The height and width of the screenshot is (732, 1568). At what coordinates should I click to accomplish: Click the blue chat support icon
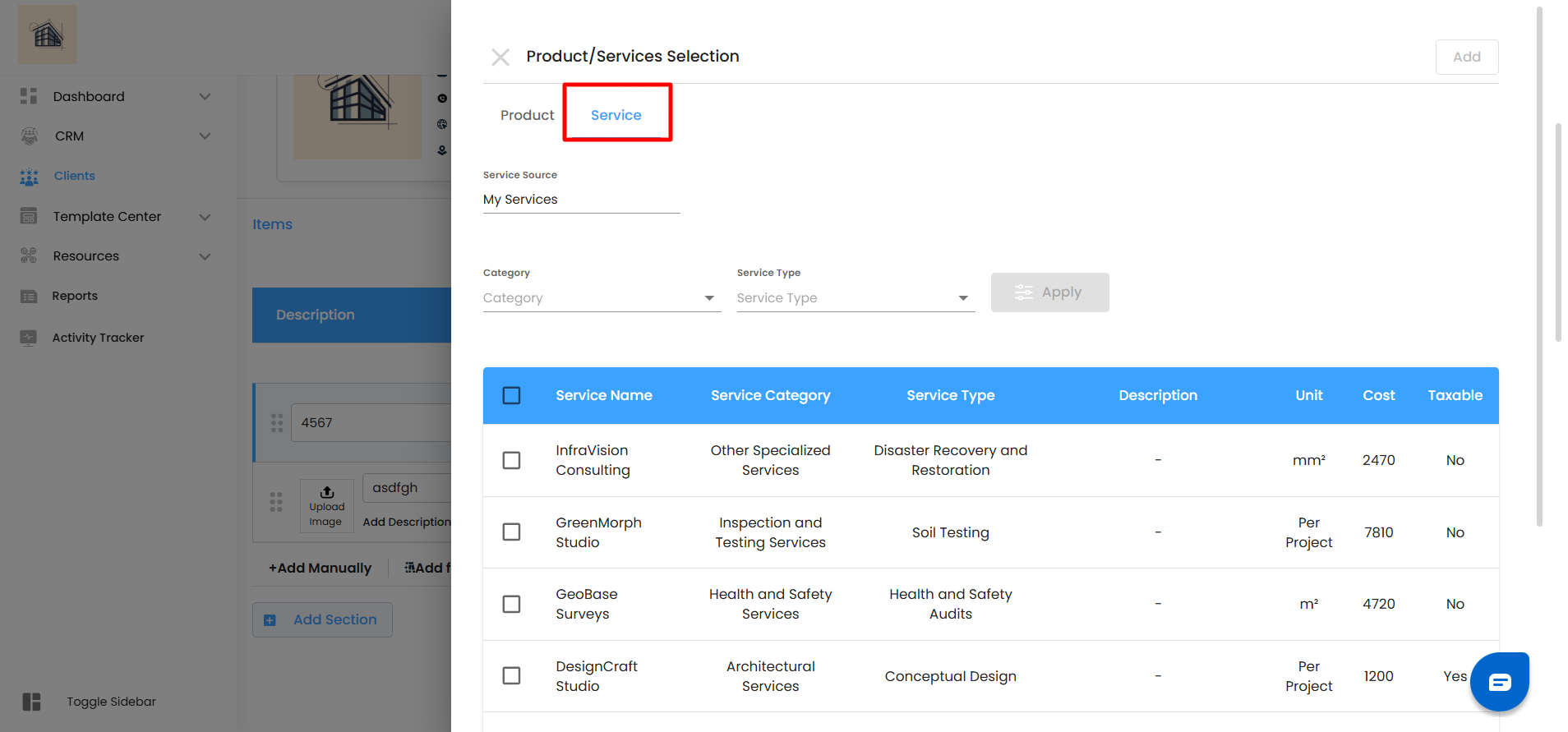tap(1499, 682)
